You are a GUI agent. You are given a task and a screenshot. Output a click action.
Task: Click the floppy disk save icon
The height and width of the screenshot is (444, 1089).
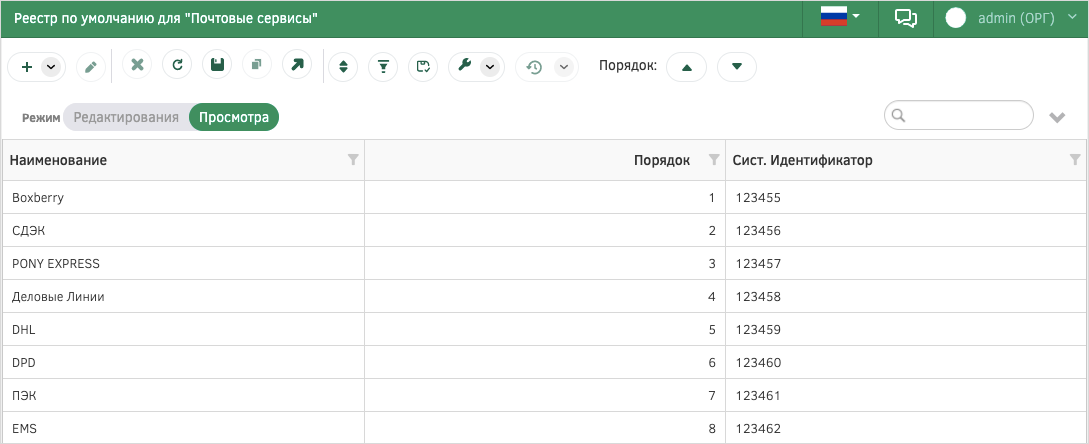[x=217, y=65]
